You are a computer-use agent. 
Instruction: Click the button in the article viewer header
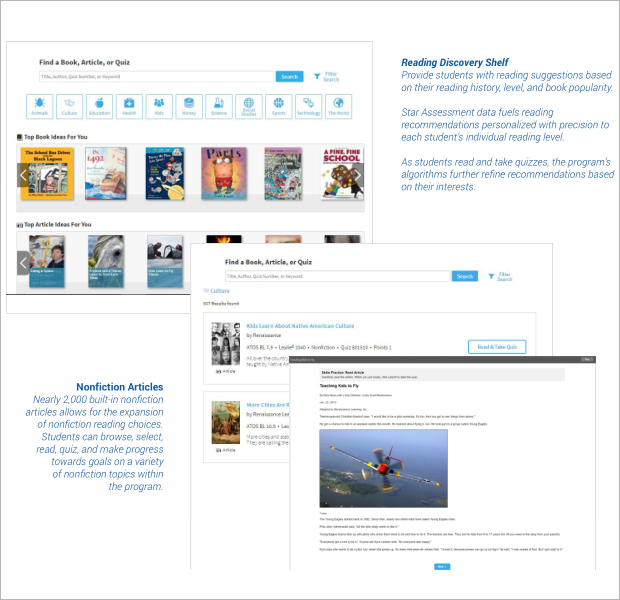[587, 360]
